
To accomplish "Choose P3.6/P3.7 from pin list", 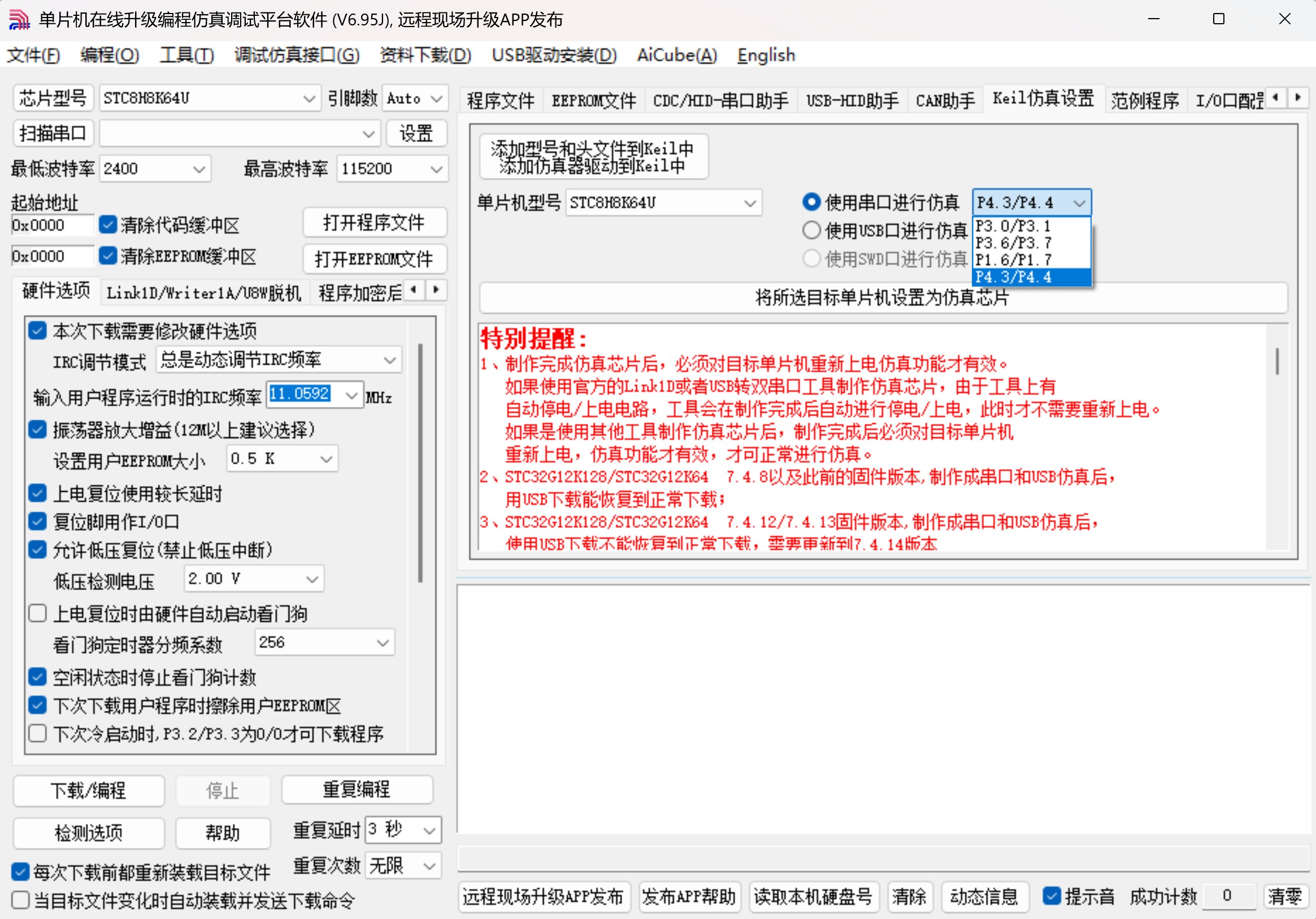I will point(1031,242).
